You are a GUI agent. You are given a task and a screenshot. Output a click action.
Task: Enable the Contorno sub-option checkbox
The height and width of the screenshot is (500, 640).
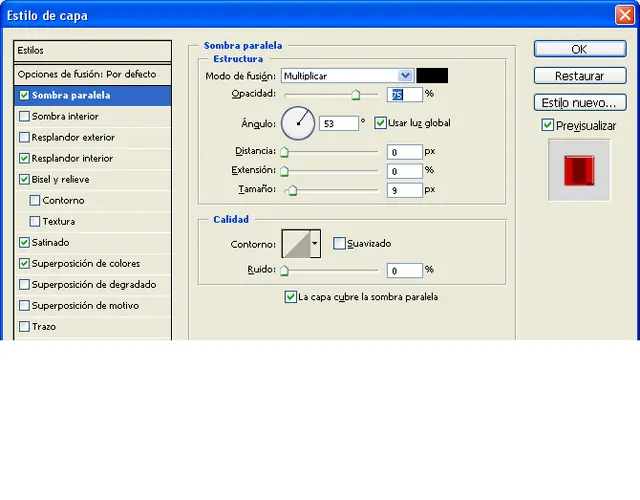click(35, 200)
